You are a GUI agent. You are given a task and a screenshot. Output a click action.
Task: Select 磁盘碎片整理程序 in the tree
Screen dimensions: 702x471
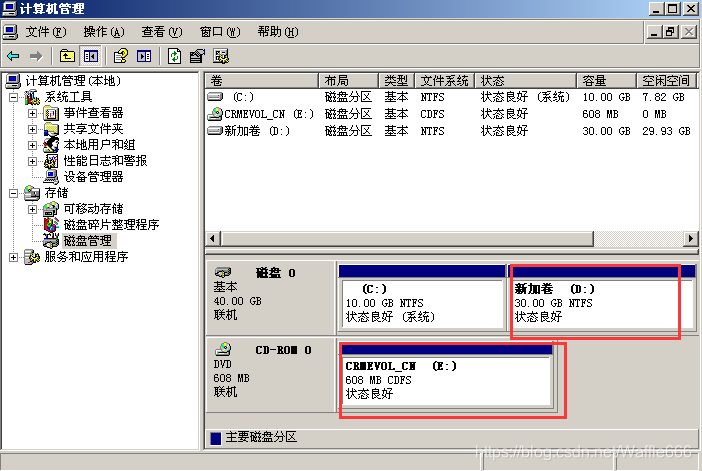coord(111,225)
